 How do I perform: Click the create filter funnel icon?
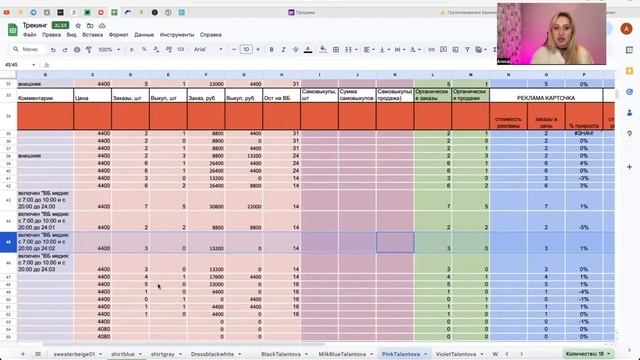pyautogui.click(x=467, y=49)
